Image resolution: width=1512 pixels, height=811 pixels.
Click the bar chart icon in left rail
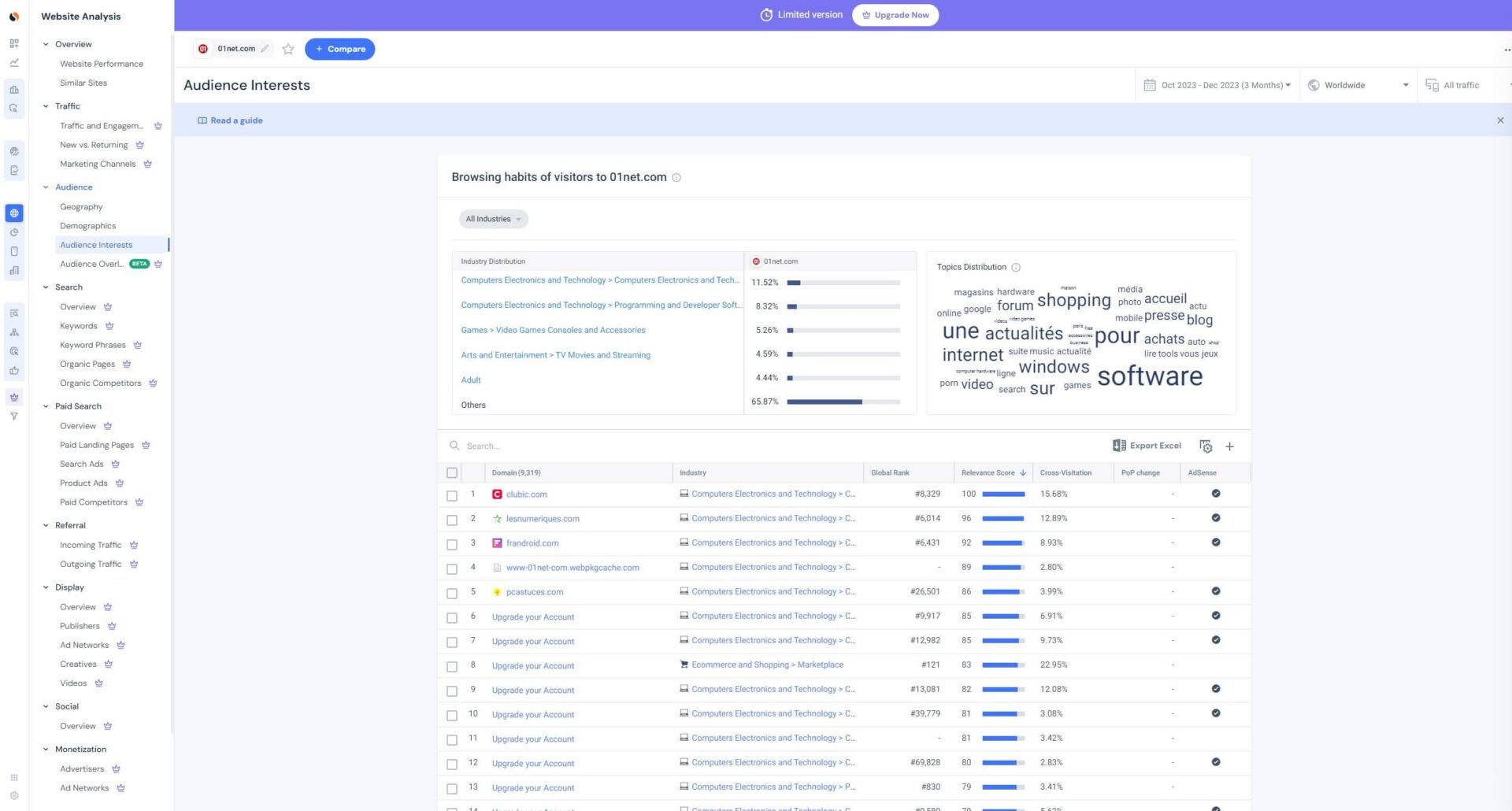(14, 90)
